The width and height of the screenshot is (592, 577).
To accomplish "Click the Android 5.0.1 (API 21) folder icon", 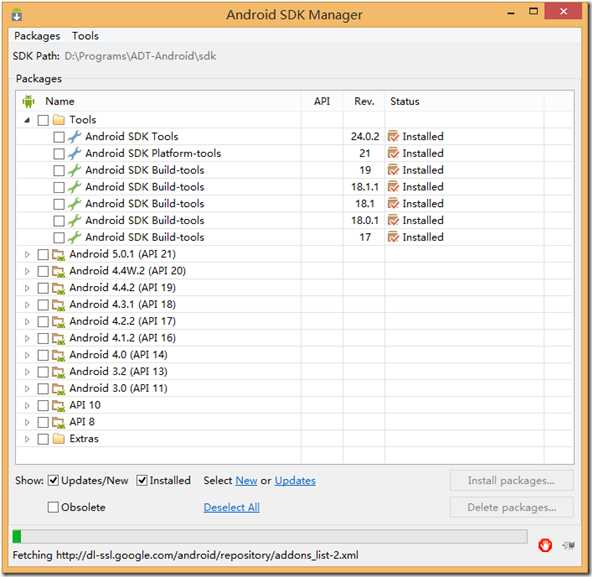I will [59, 255].
